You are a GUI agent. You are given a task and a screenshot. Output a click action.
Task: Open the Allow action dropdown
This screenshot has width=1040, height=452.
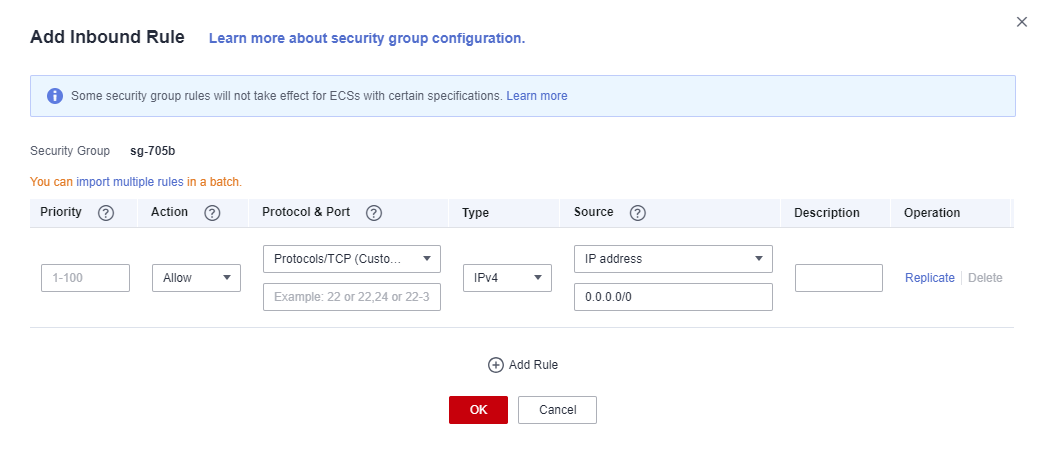(196, 278)
